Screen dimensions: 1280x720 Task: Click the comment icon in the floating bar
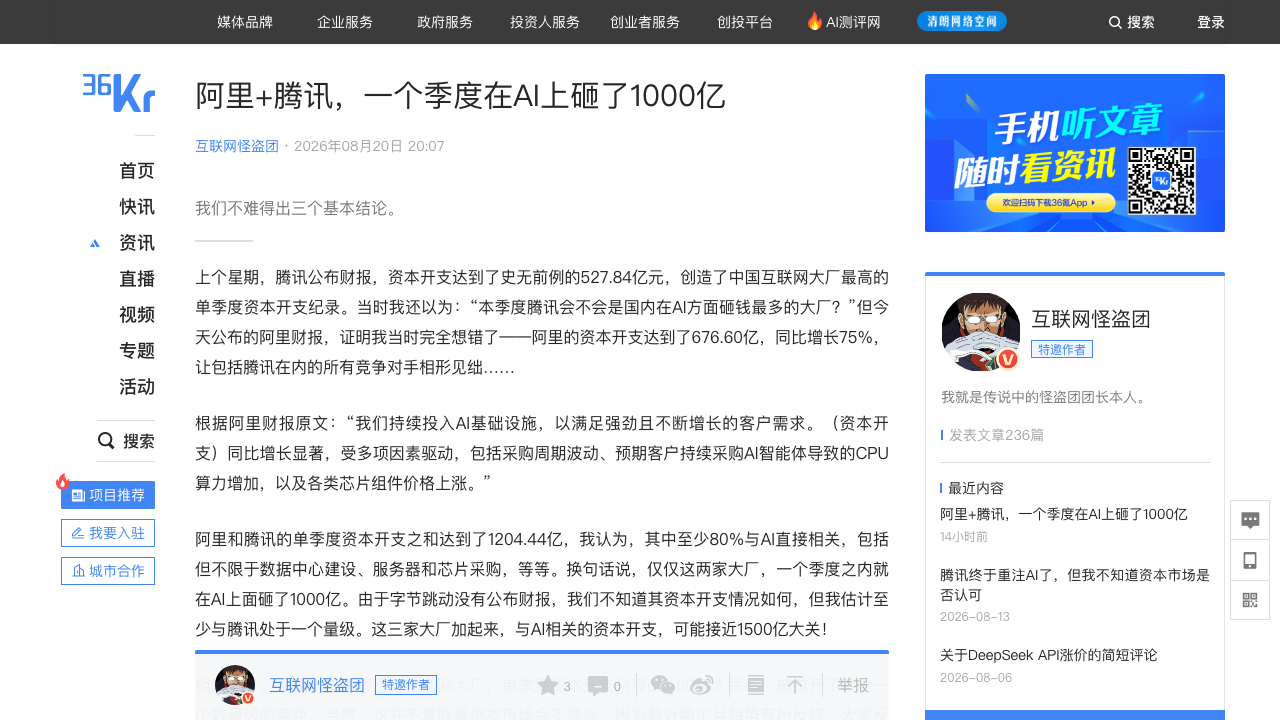598,686
